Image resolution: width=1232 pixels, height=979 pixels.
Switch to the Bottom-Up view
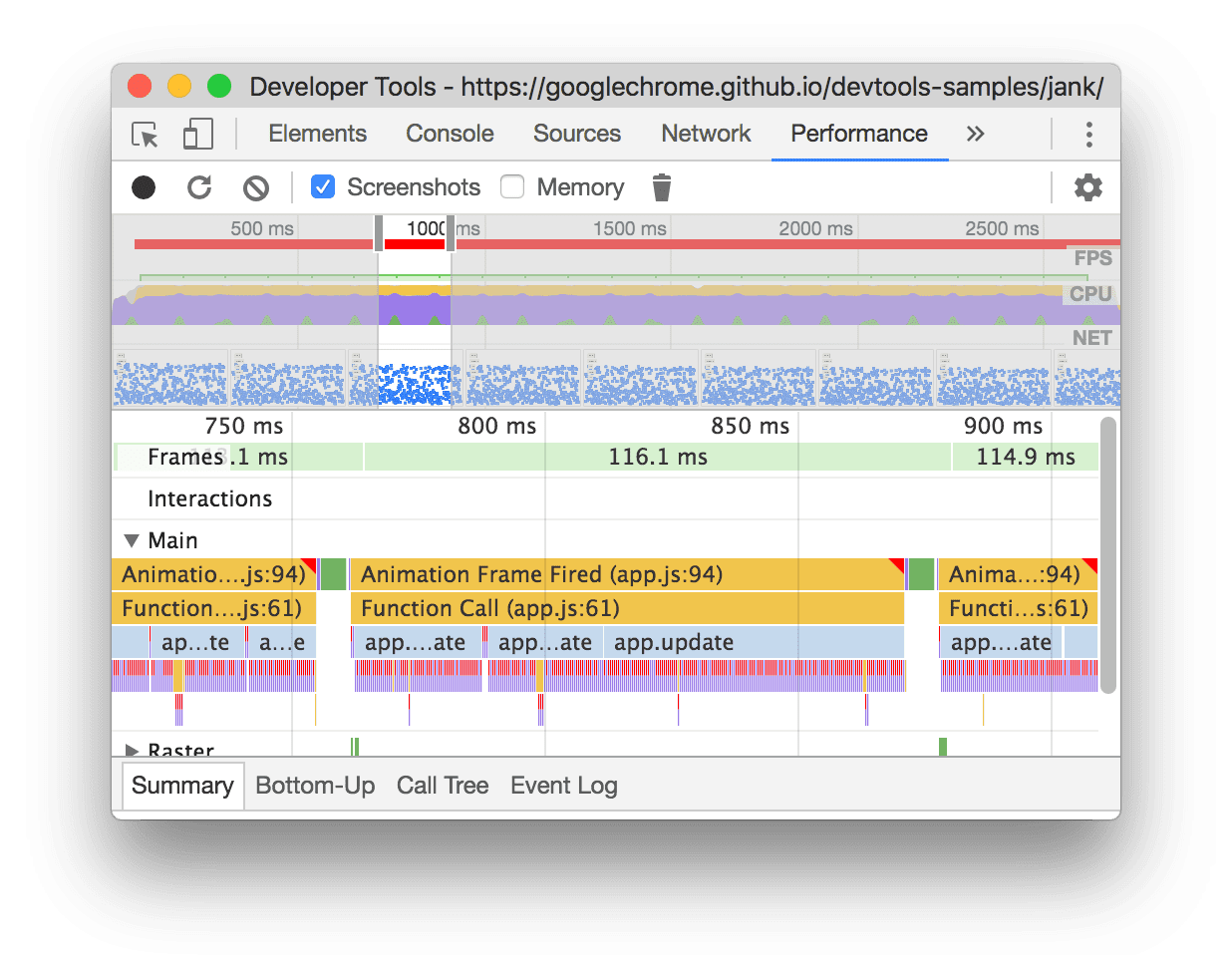pyautogui.click(x=315, y=786)
